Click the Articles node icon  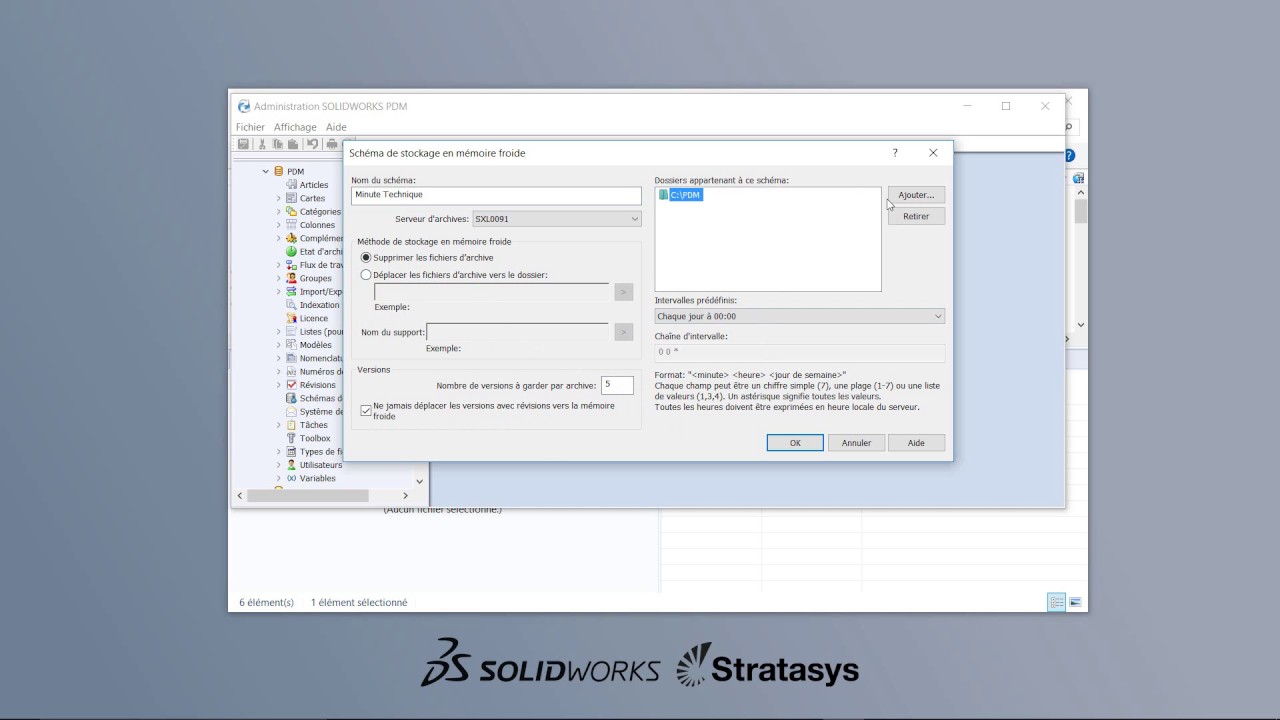[x=292, y=184]
